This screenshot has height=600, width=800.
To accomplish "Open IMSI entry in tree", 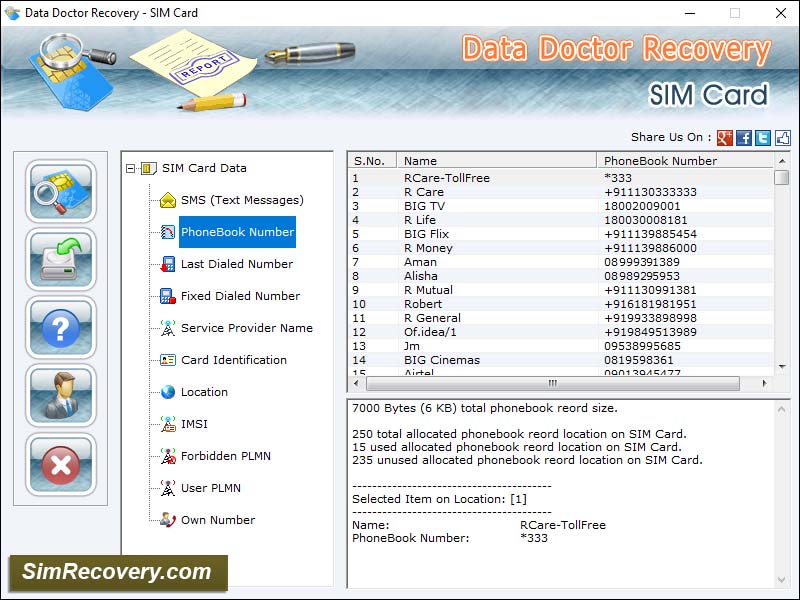I will [x=194, y=424].
